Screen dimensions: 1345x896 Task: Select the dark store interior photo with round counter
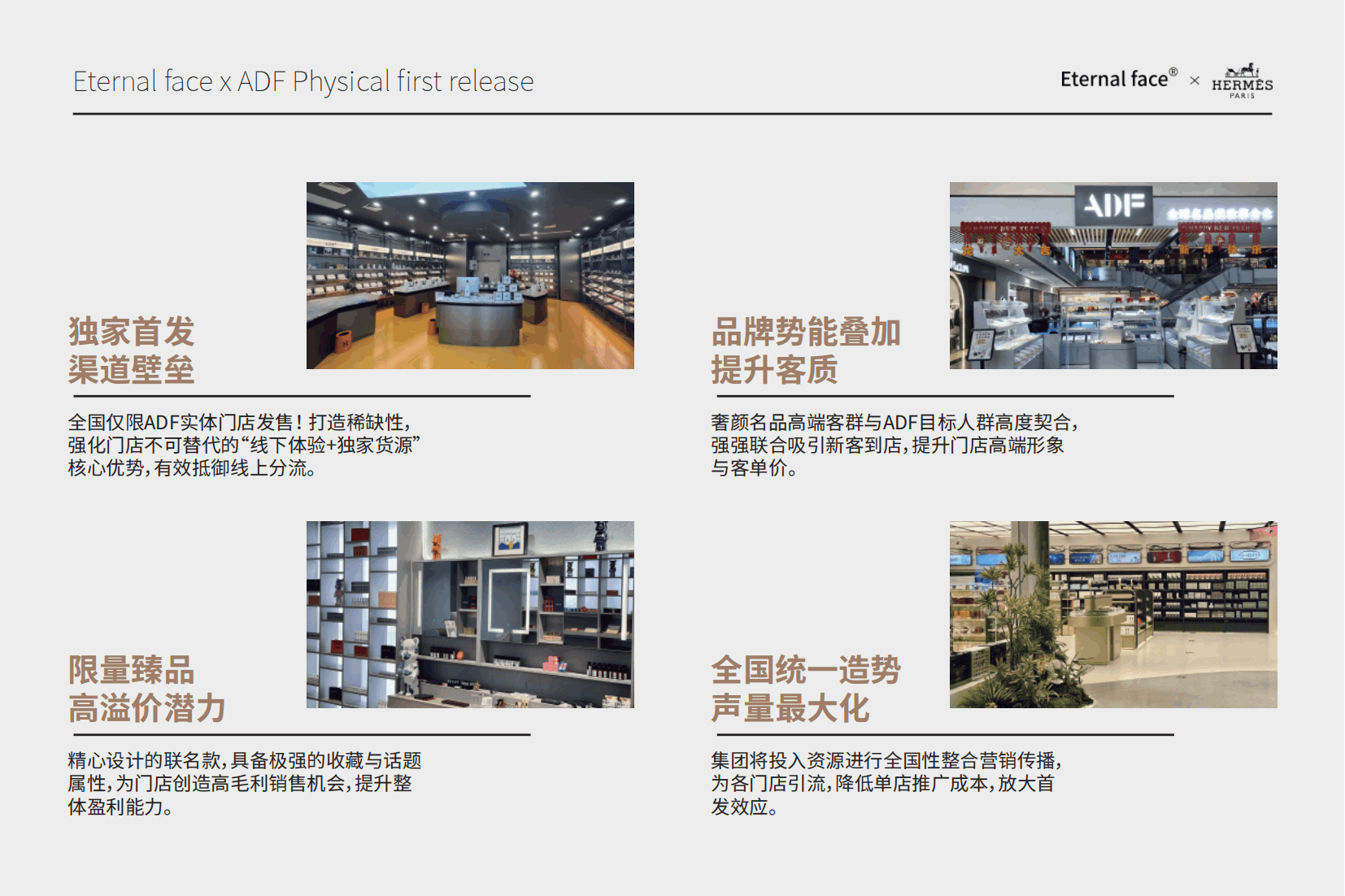tap(470, 276)
